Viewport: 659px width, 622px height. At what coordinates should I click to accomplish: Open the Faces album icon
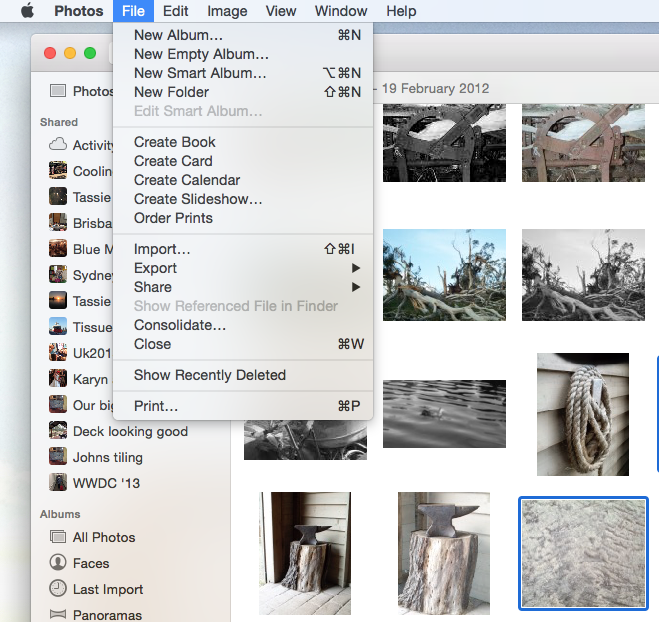pyautogui.click(x=58, y=563)
